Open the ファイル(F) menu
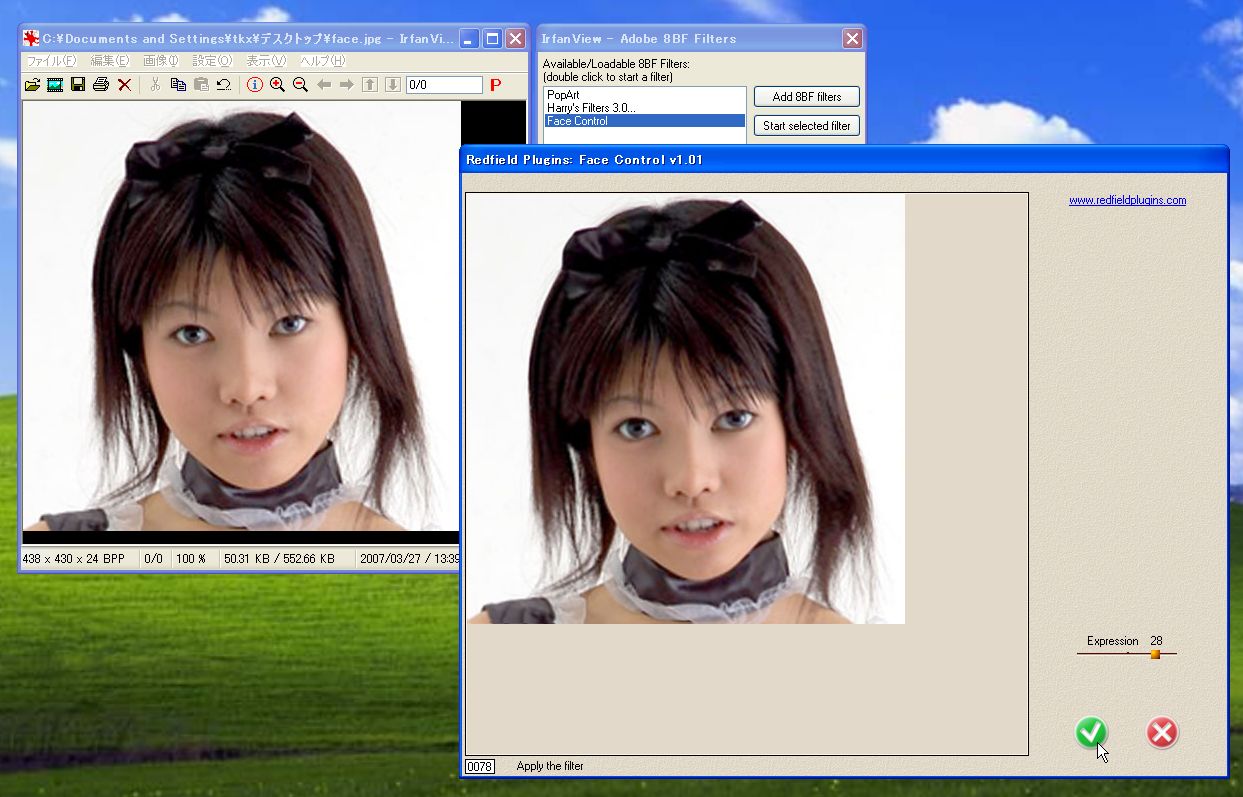Image resolution: width=1243 pixels, height=797 pixels. pyautogui.click(x=51, y=61)
